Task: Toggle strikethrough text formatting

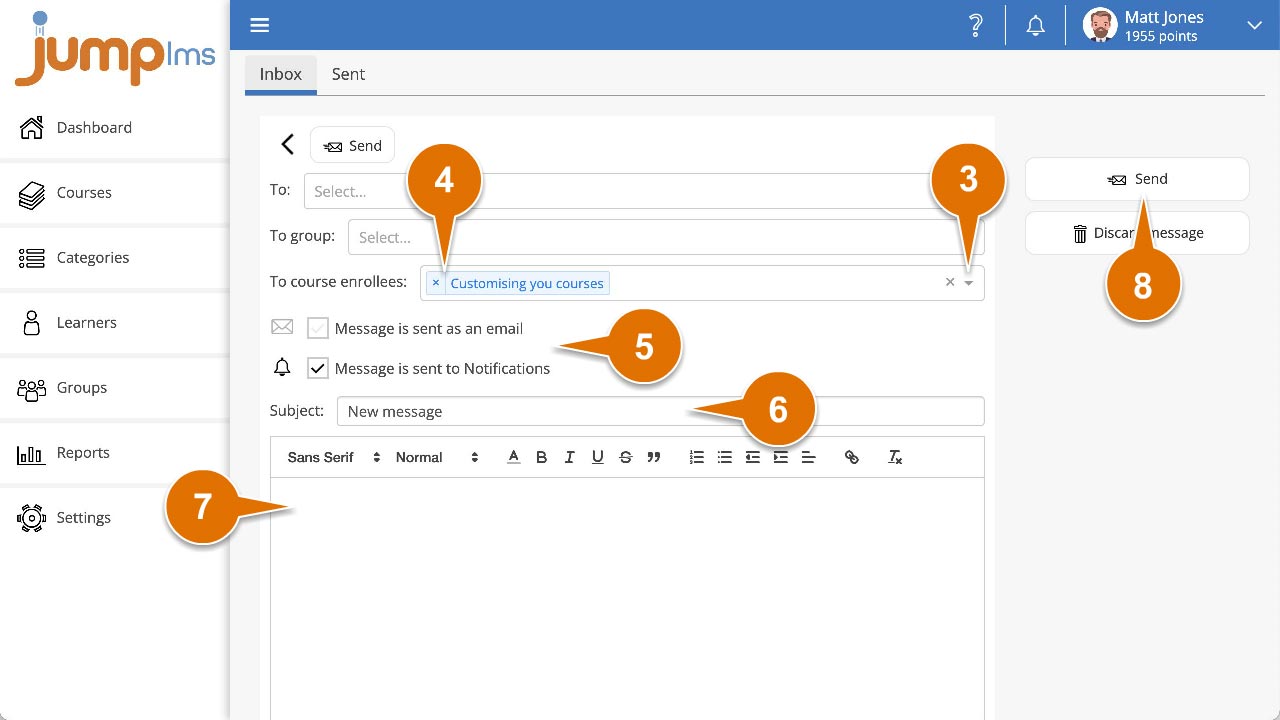Action: click(x=625, y=457)
